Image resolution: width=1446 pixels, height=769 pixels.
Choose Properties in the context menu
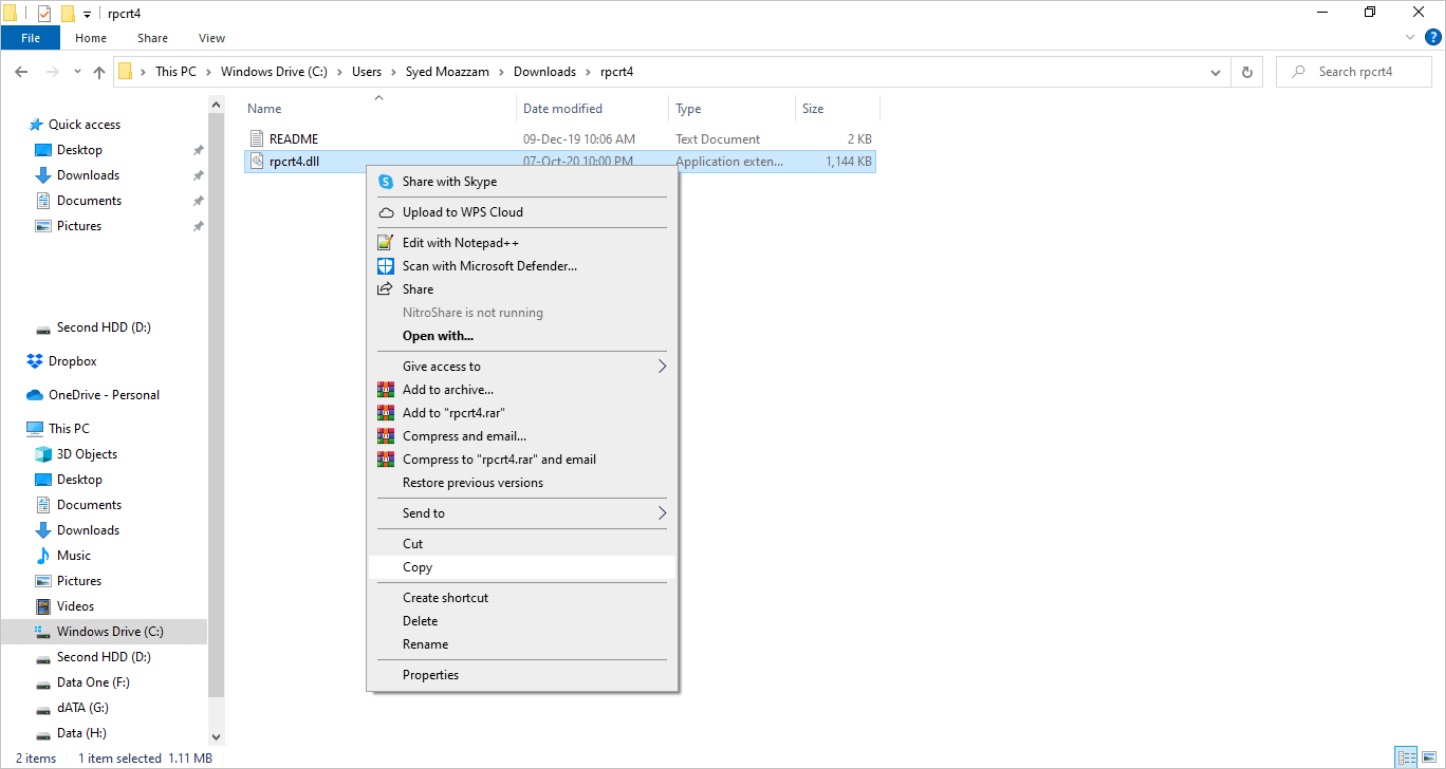point(430,675)
